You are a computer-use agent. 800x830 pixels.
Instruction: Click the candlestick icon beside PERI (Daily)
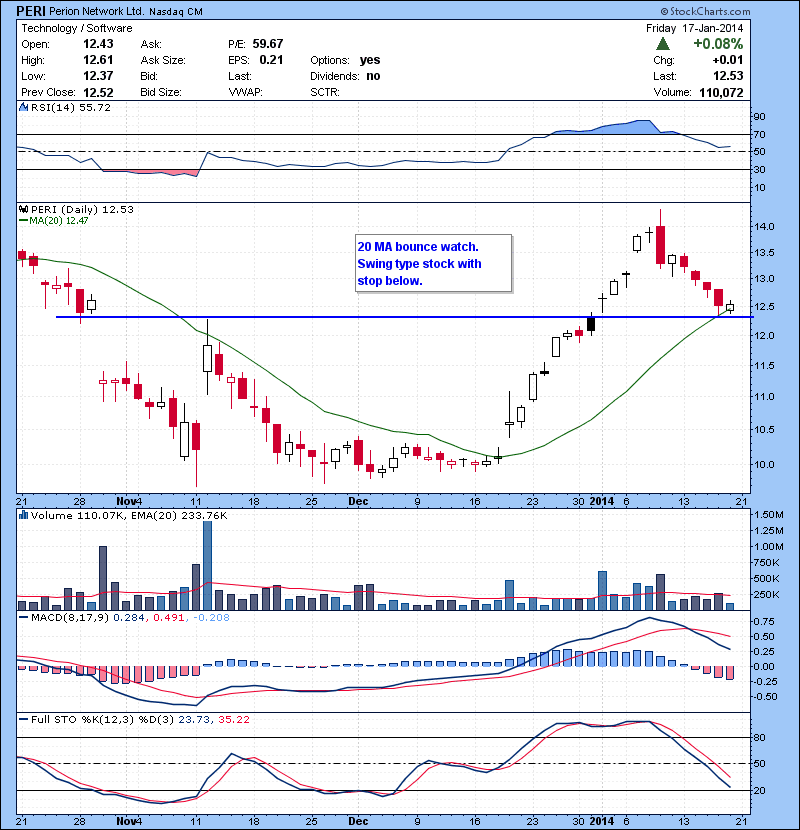coord(24,209)
